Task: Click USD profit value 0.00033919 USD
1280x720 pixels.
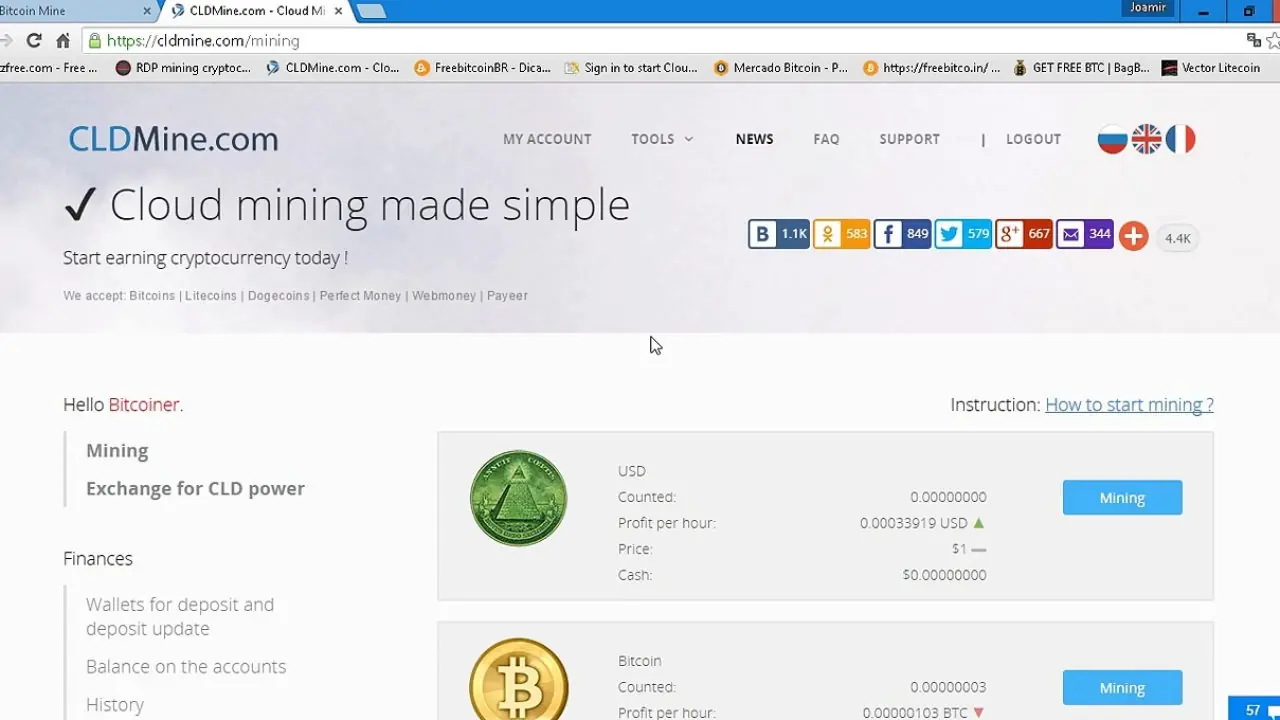Action: pyautogui.click(x=914, y=523)
